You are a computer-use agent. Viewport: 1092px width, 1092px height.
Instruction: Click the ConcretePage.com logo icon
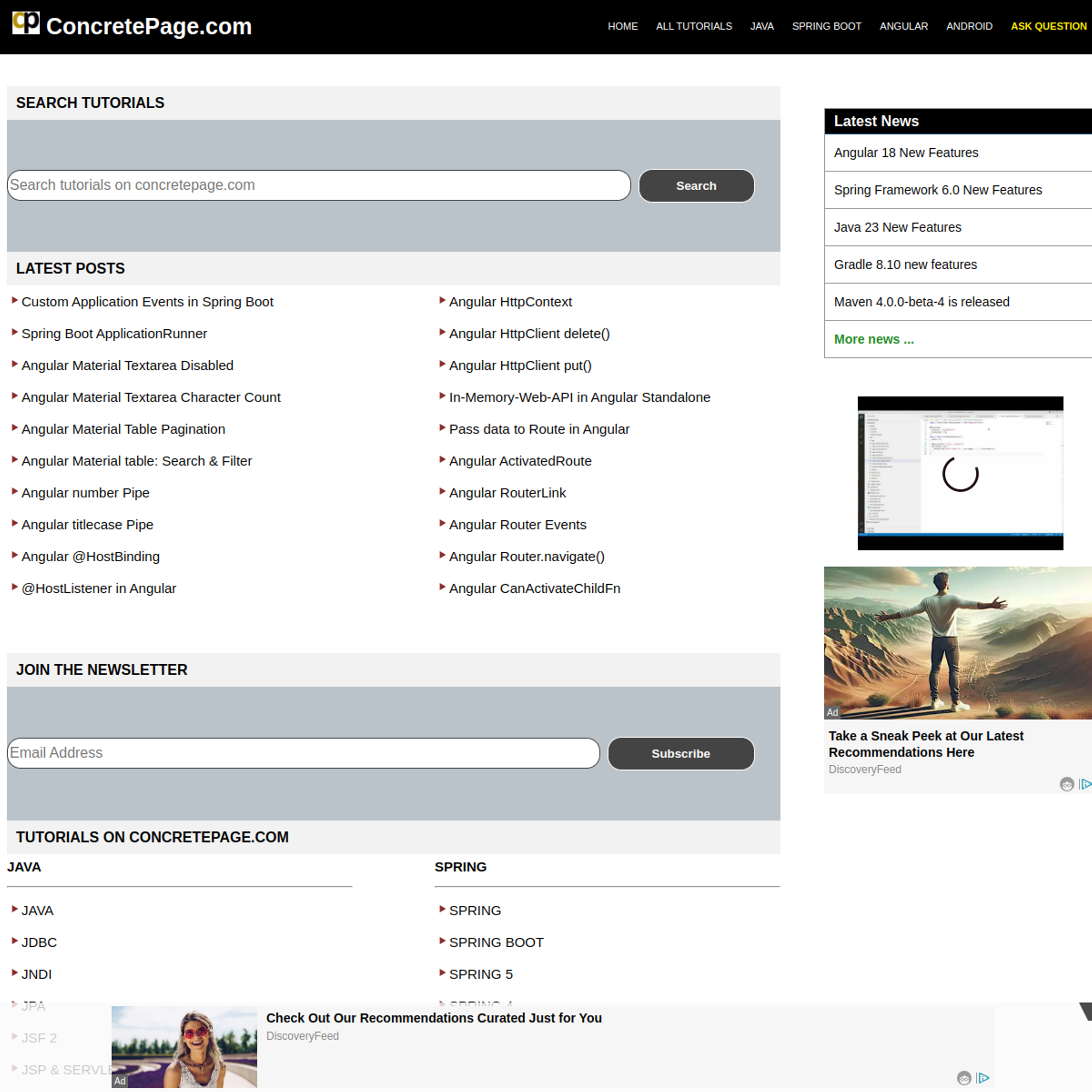click(x=26, y=23)
